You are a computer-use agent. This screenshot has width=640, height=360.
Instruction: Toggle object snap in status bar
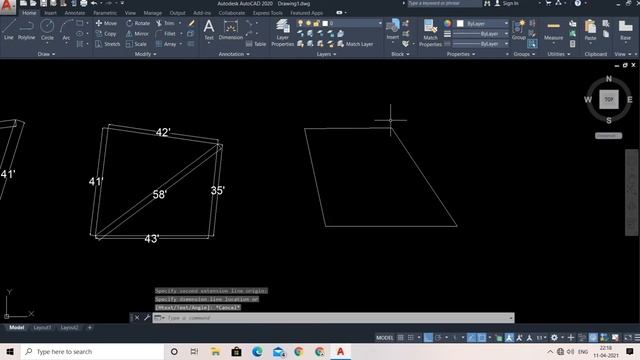tap(482, 338)
